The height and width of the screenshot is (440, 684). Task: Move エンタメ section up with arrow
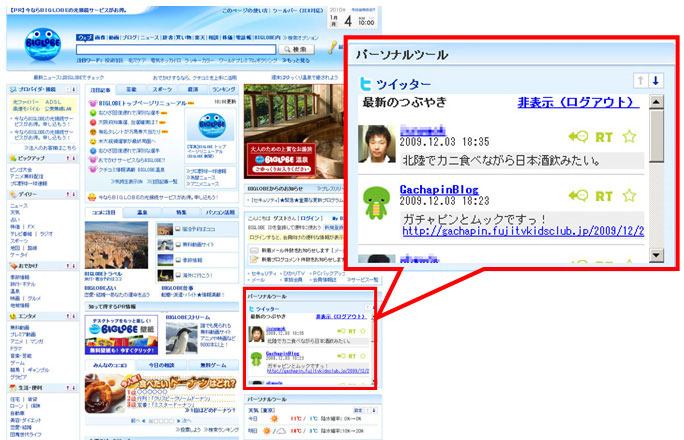click(x=68, y=316)
